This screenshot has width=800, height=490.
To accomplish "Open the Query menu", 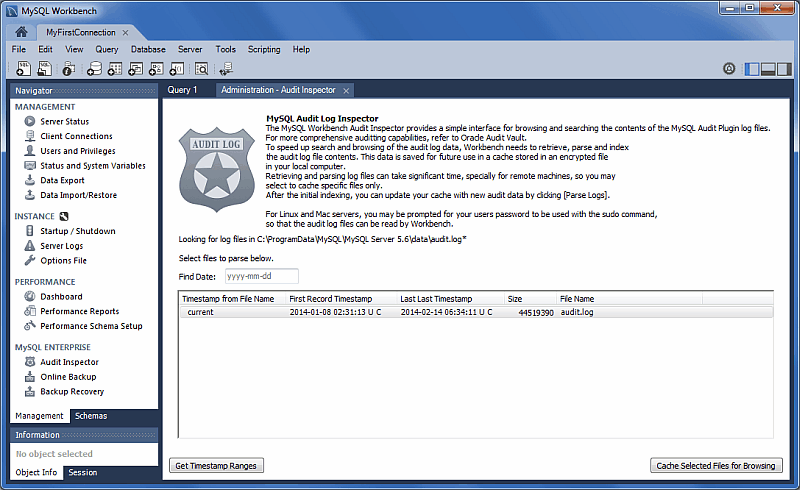I will (107, 50).
